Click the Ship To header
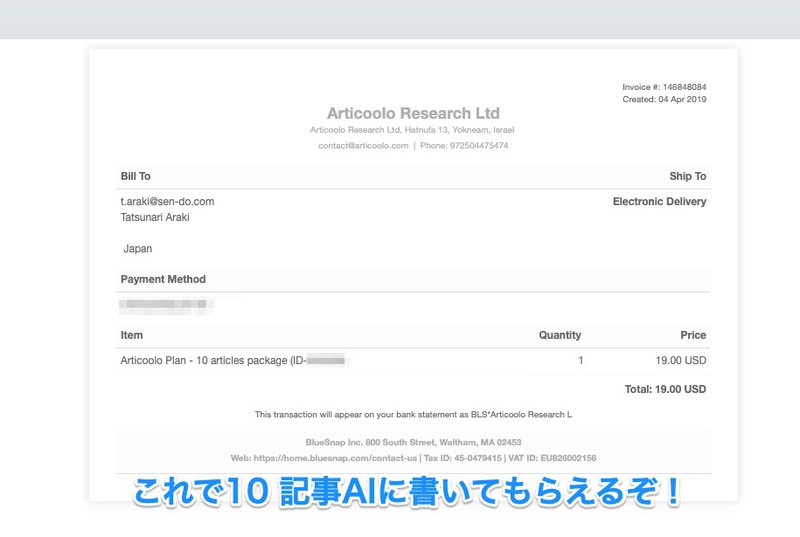The height and width of the screenshot is (537, 800). coord(688,176)
